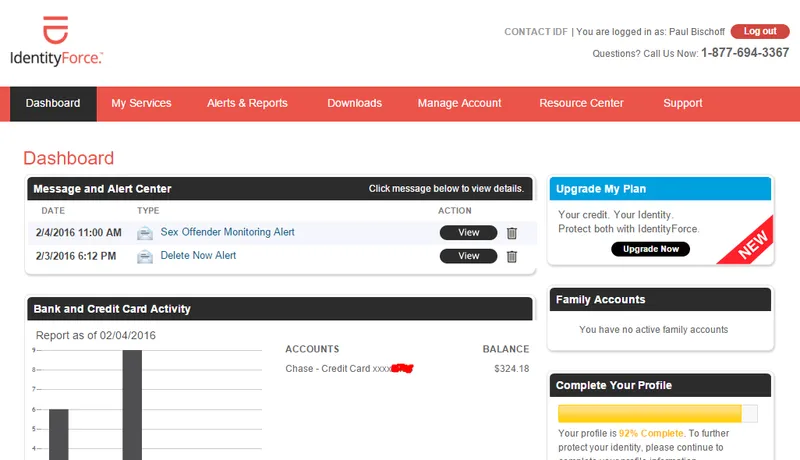Go to Alerts & Reports
Image resolution: width=800 pixels, height=460 pixels.
247,103
